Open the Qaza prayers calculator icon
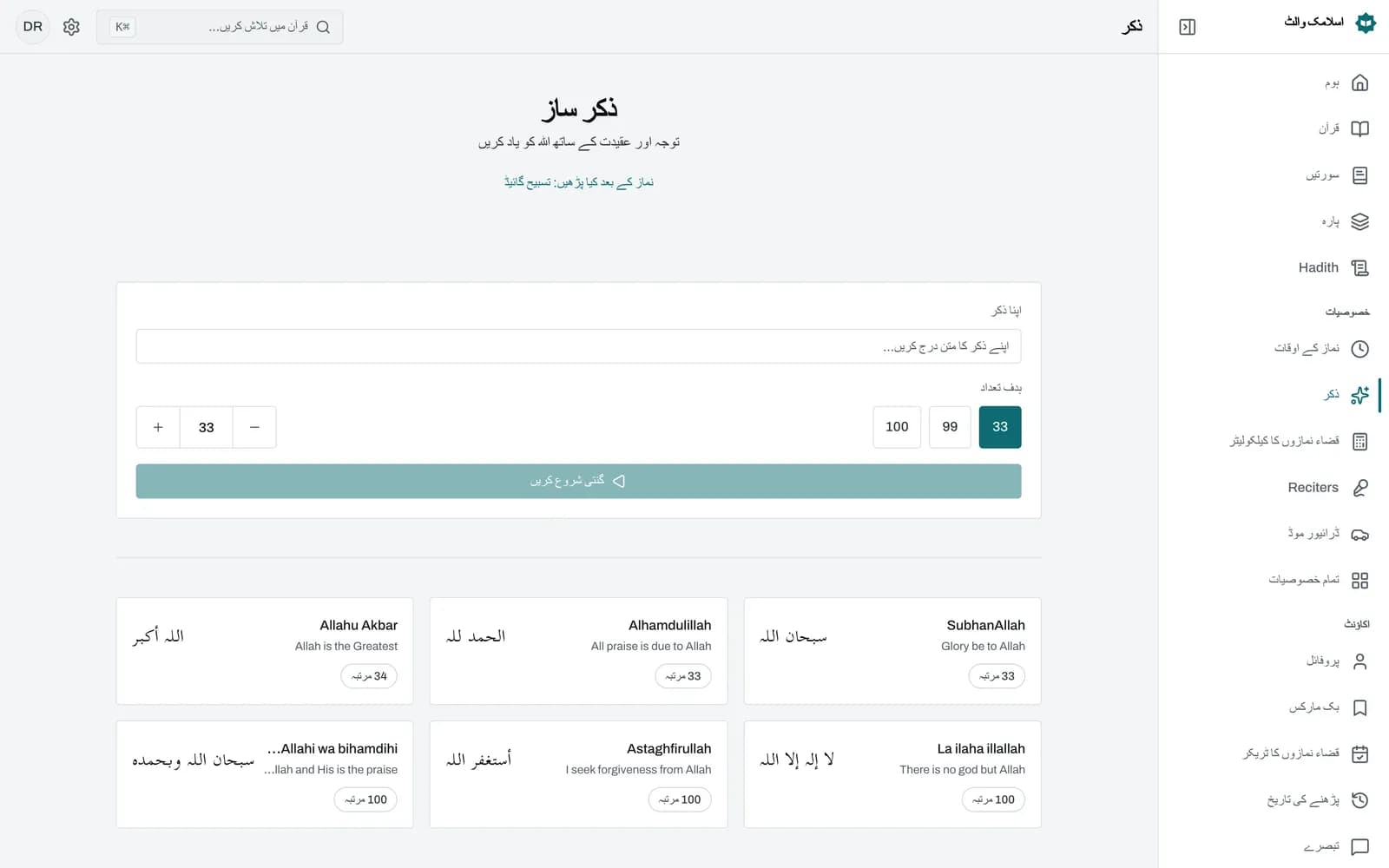The image size is (1389, 868). pos(1359,441)
